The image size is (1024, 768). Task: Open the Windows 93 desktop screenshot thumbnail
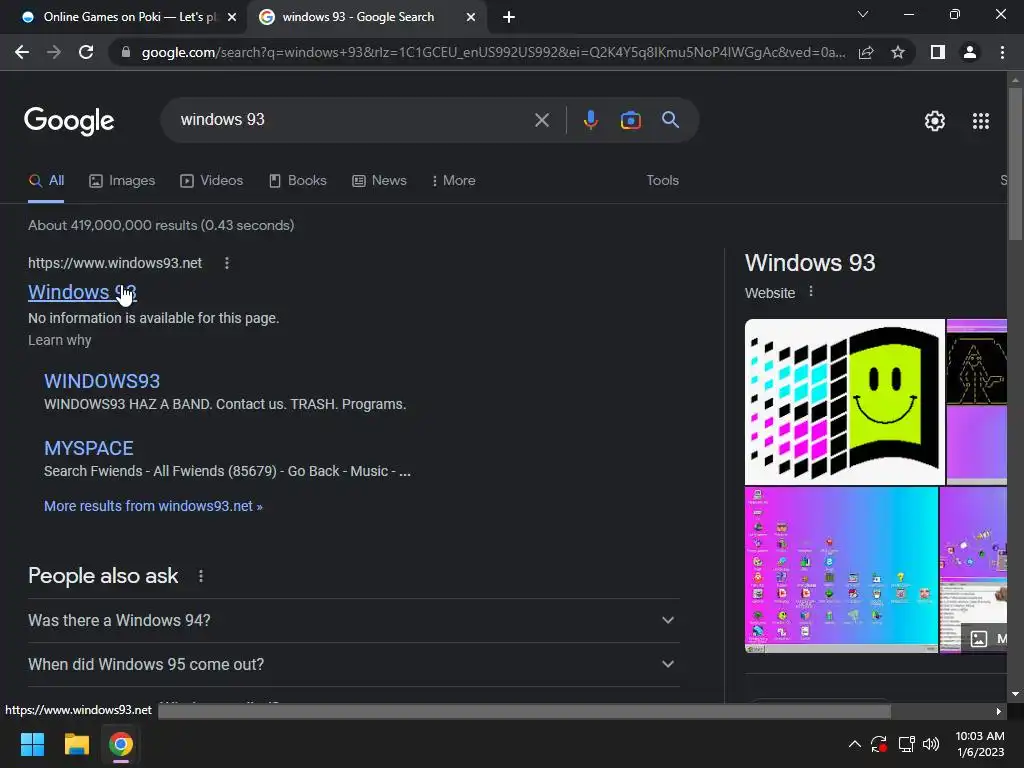pos(841,569)
